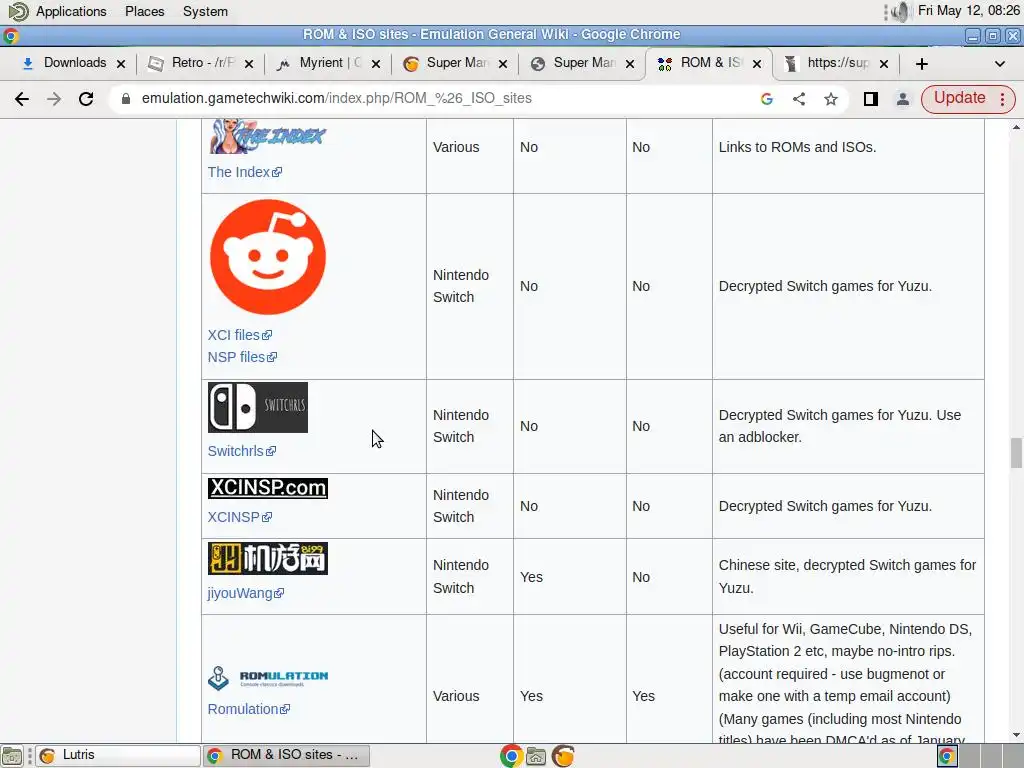Screen dimensions: 1024x768
Task: Open the Switchrls link
Action: [242, 451]
